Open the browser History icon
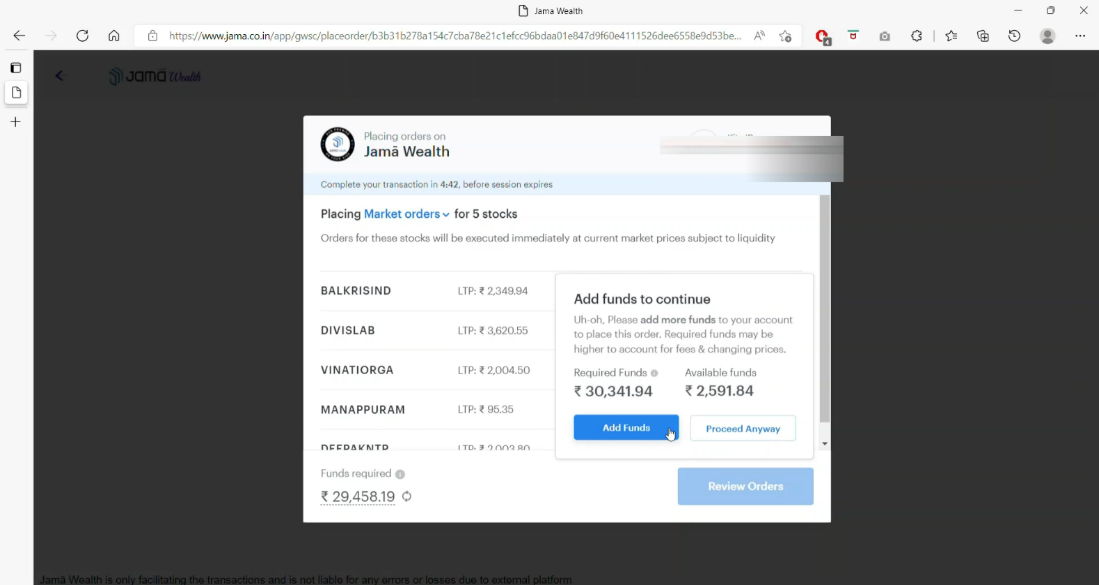Image resolution: width=1099 pixels, height=585 pixels. [x=1014, y=36]
